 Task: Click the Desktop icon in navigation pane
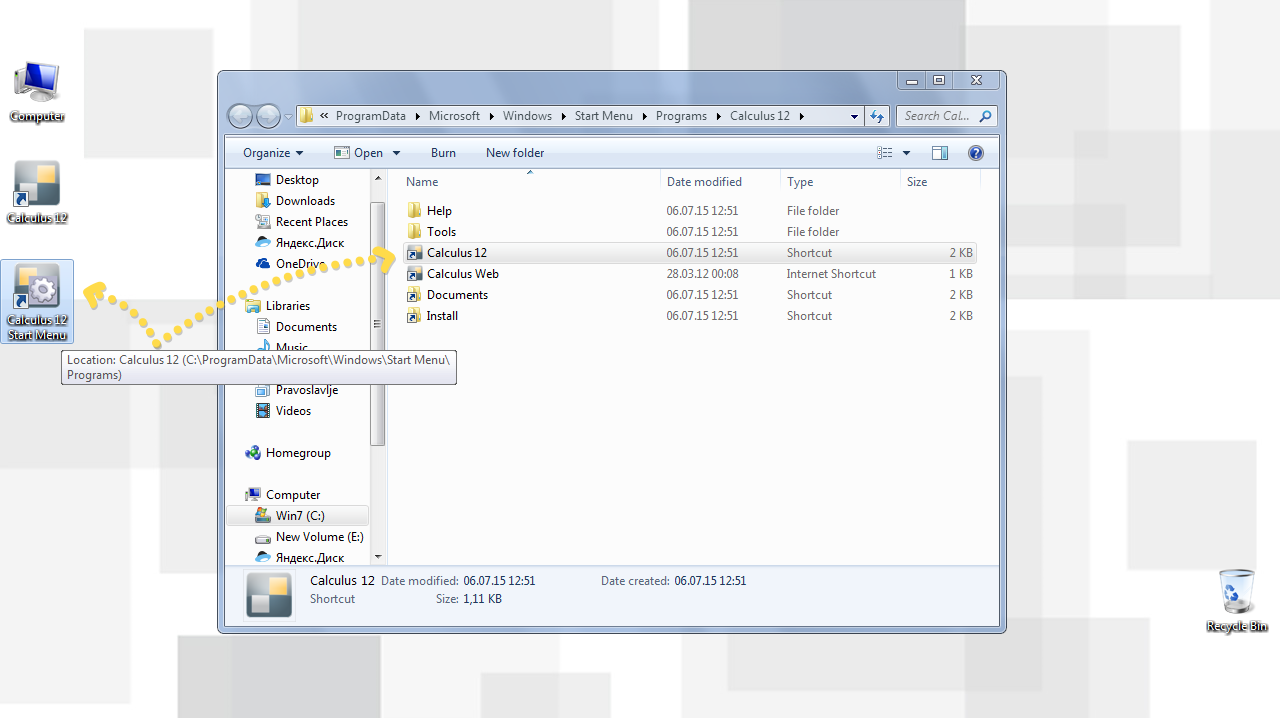[x=263, y=180]
